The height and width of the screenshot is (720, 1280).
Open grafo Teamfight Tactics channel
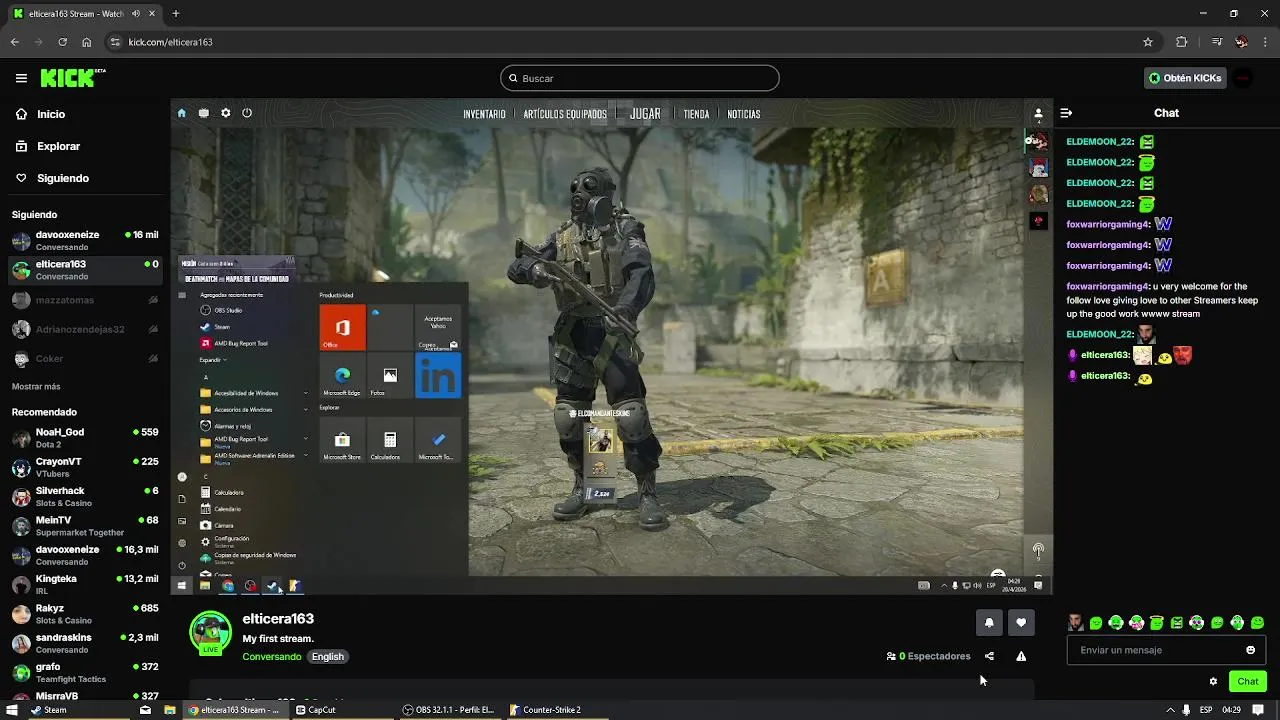coord(85,672)
